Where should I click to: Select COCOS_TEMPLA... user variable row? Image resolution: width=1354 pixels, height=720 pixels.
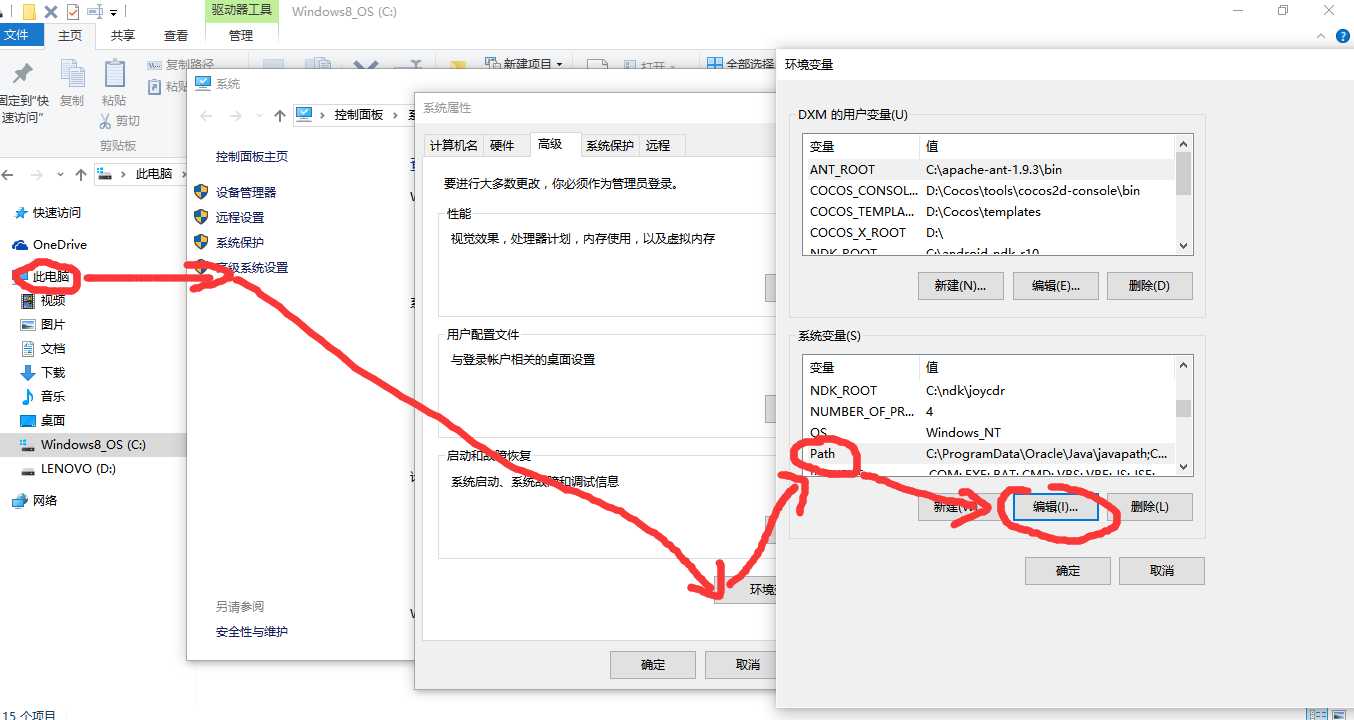coord(989,211)
